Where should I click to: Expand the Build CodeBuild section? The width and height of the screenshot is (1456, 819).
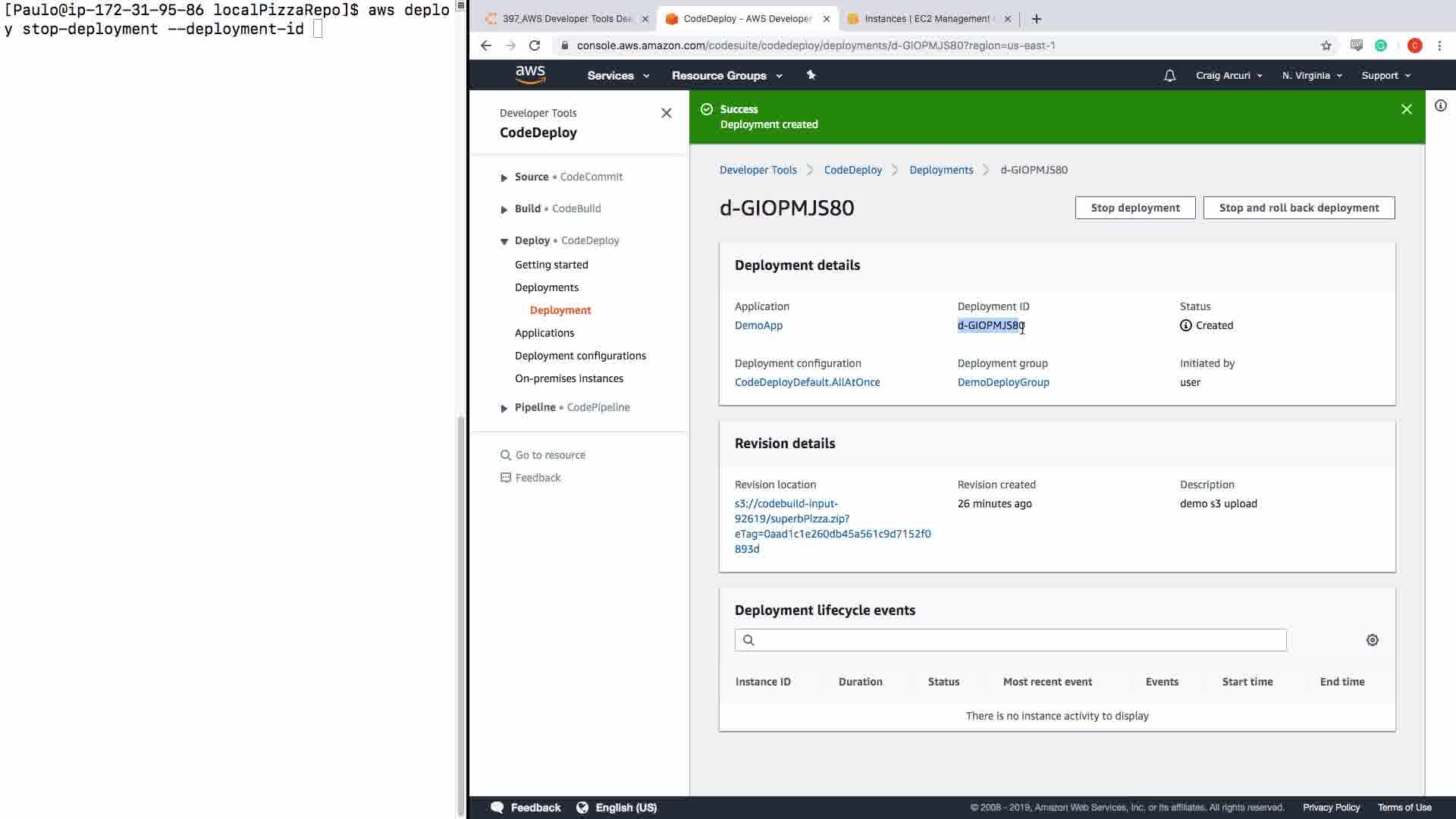[504, 209]
